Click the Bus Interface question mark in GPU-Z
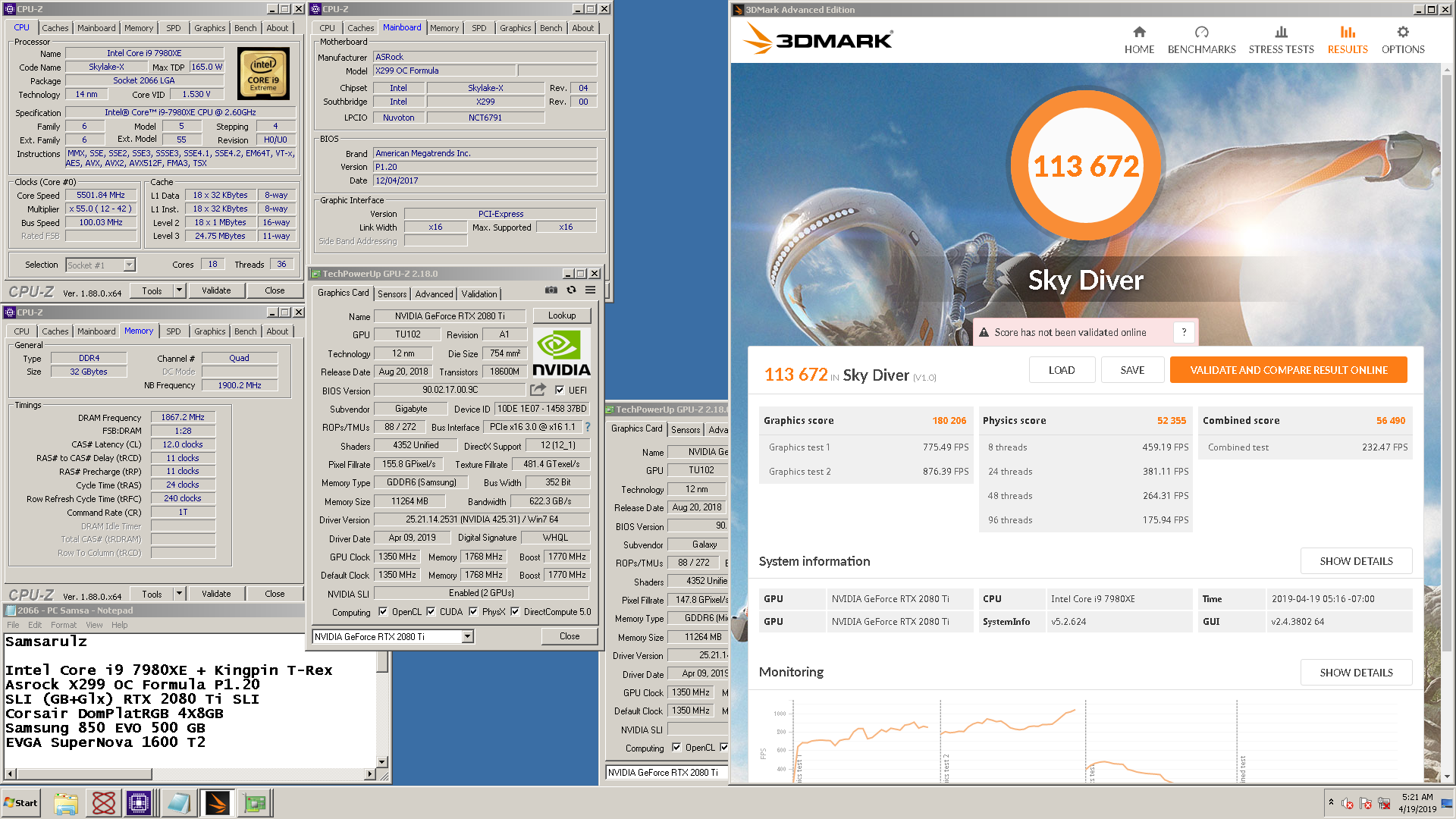The width and height of the screenshot is (1456, 819). [x=587, y=427]
